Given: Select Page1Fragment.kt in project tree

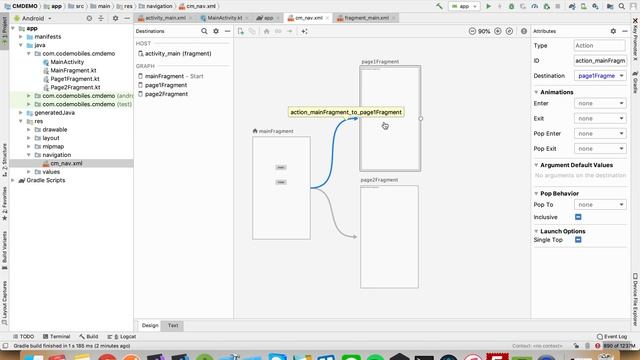Looking at the screenshot, I should pos(75,79).
